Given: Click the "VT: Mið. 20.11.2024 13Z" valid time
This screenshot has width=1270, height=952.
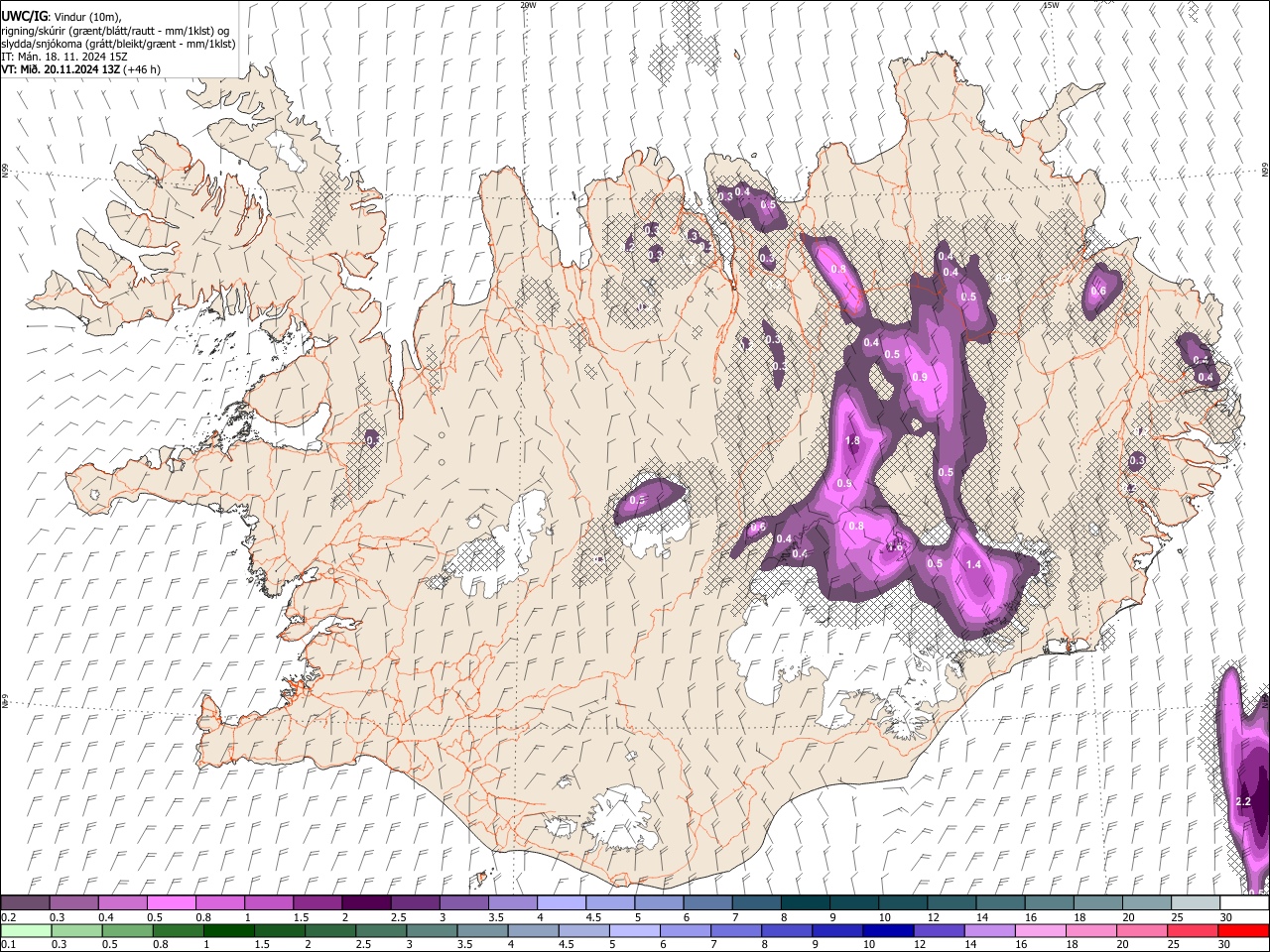Looking at the screenshot, I should click(x=61, y=69).
